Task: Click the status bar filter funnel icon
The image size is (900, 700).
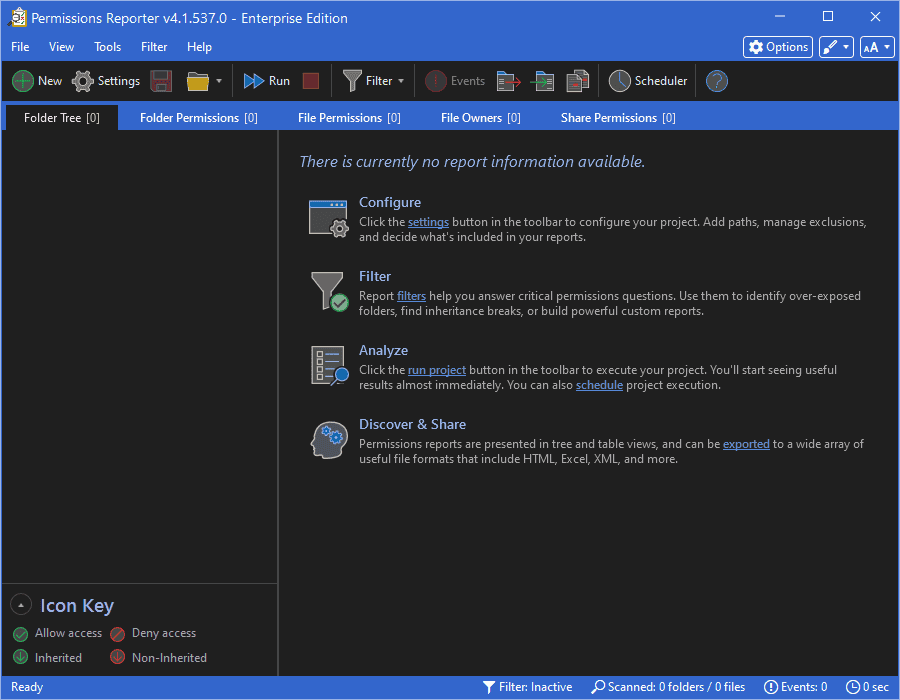Action: tap(488, 687)
